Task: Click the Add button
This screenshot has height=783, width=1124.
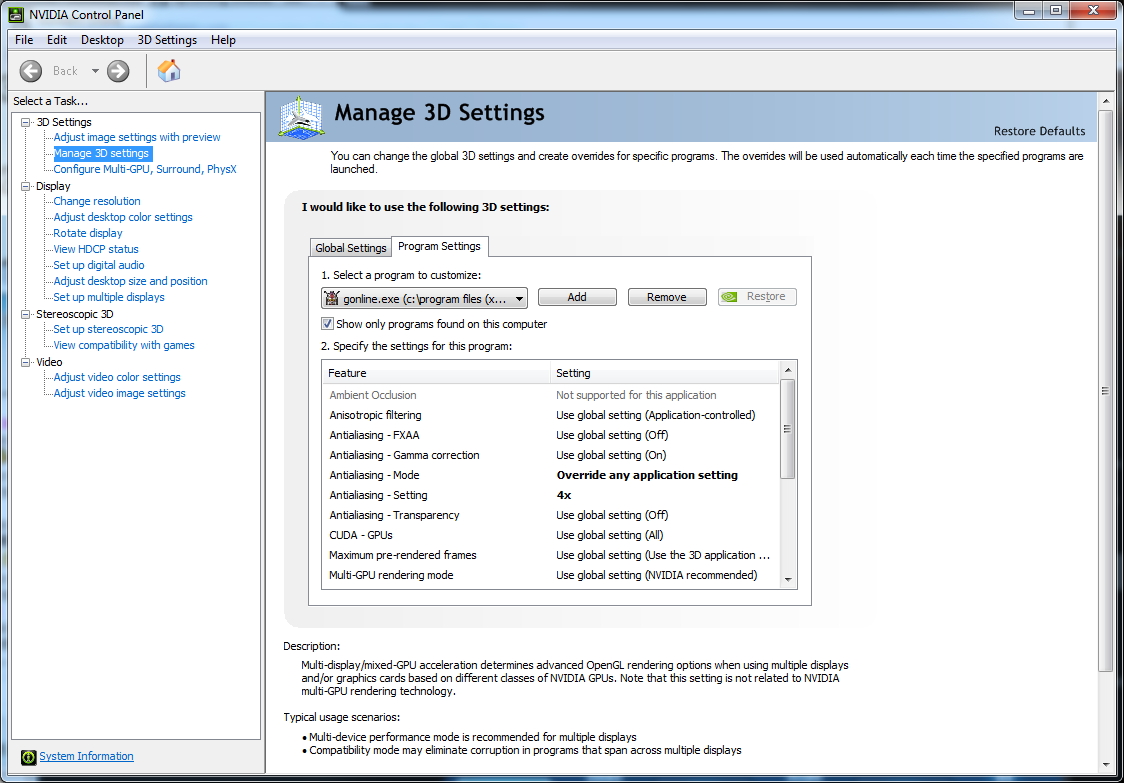Action: tap(577, 297)
